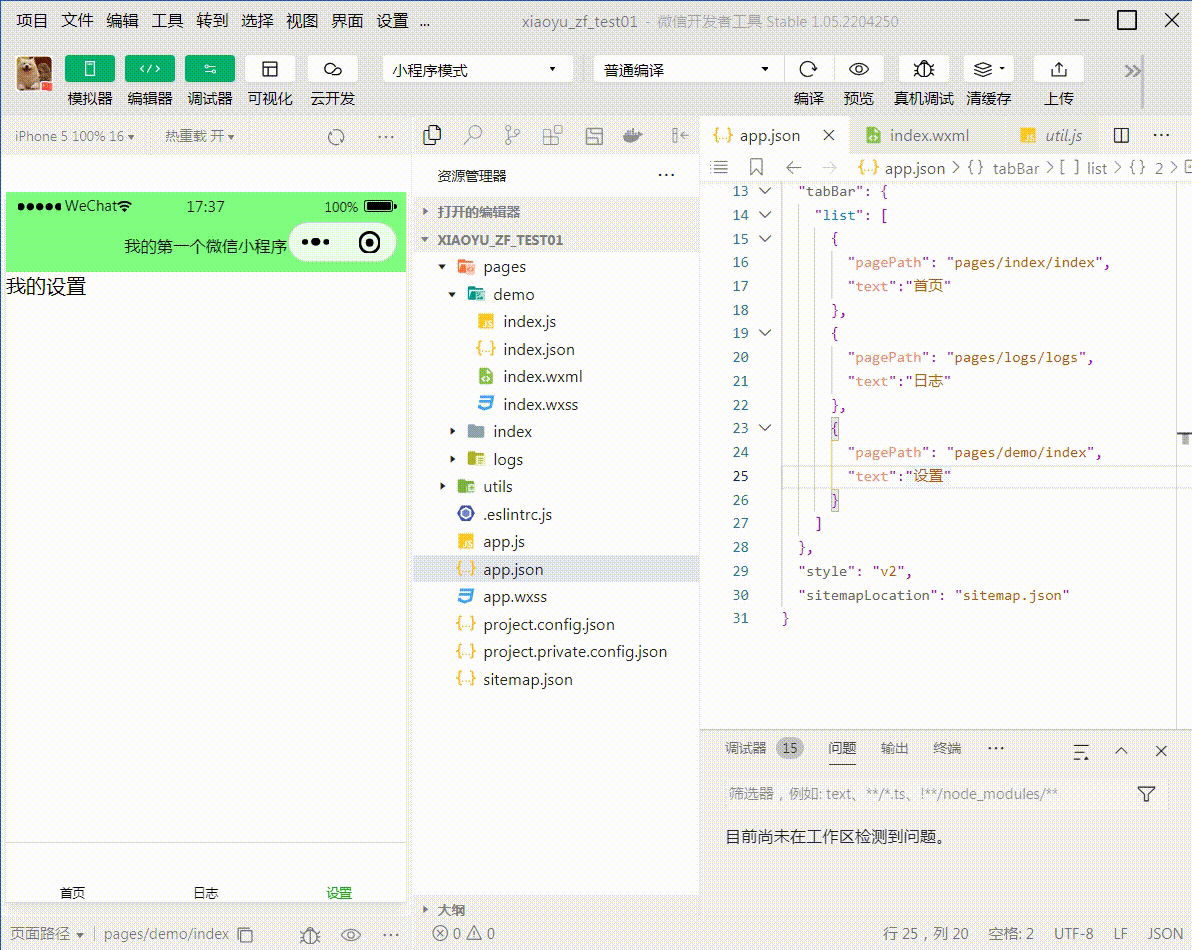Start real device debugging bug icon

pos(924,69)
